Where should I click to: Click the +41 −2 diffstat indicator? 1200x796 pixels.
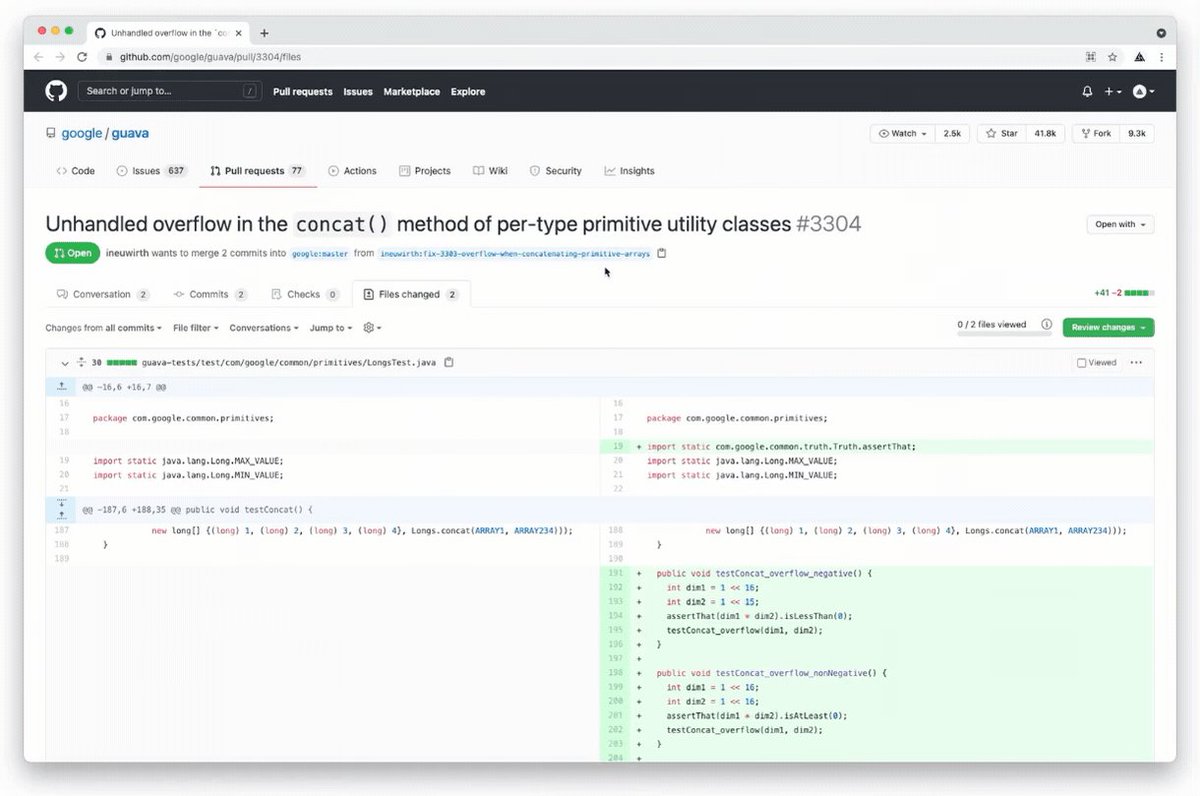[x=1124, y=294]
